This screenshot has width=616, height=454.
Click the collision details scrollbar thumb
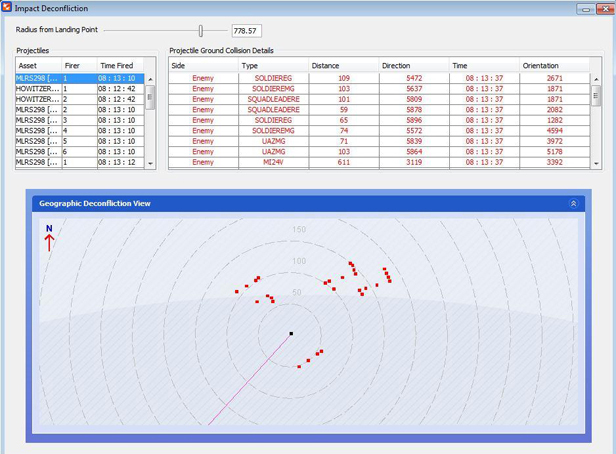point(596,95)
